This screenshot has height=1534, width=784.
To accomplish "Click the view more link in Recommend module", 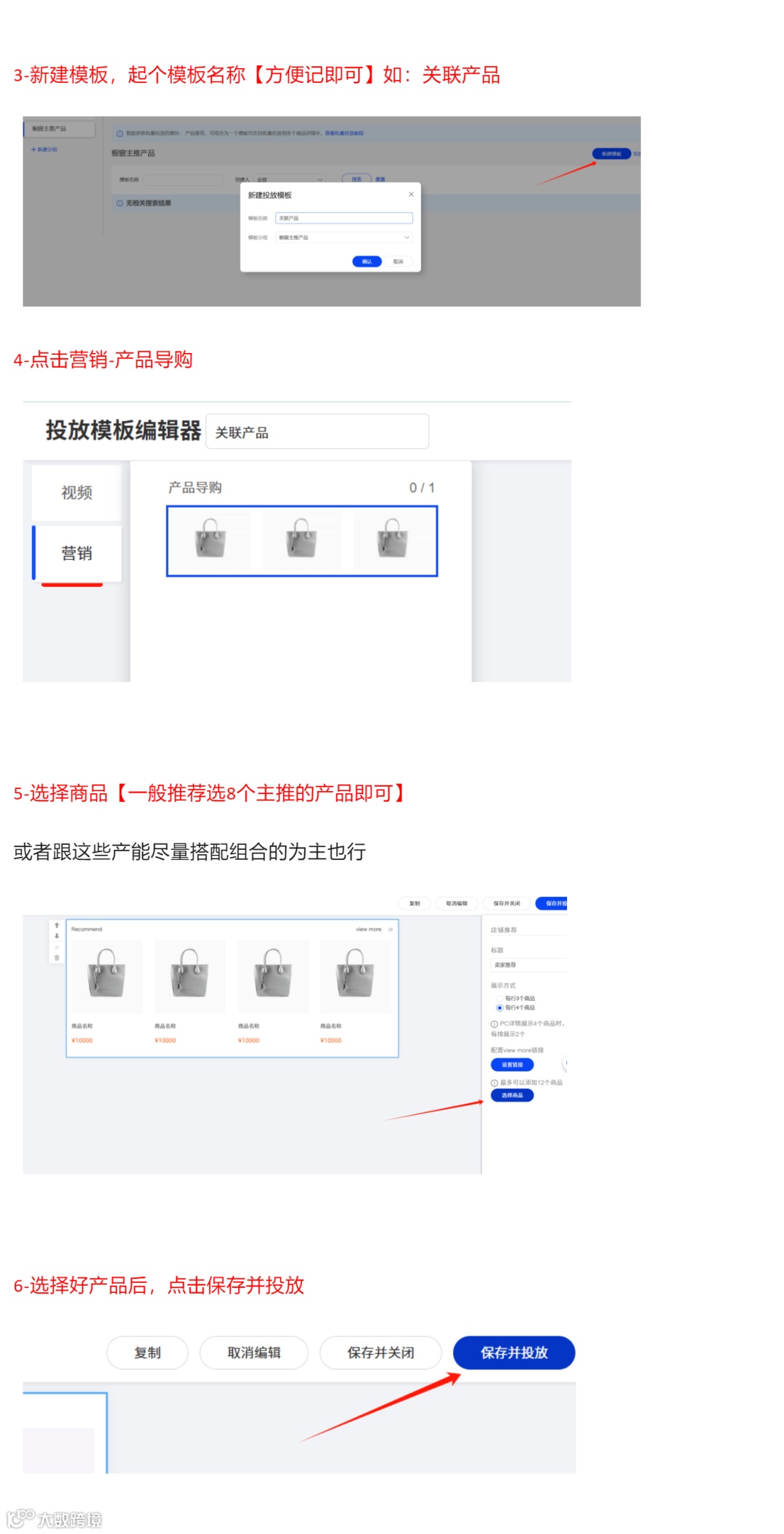I will (369, 929).
